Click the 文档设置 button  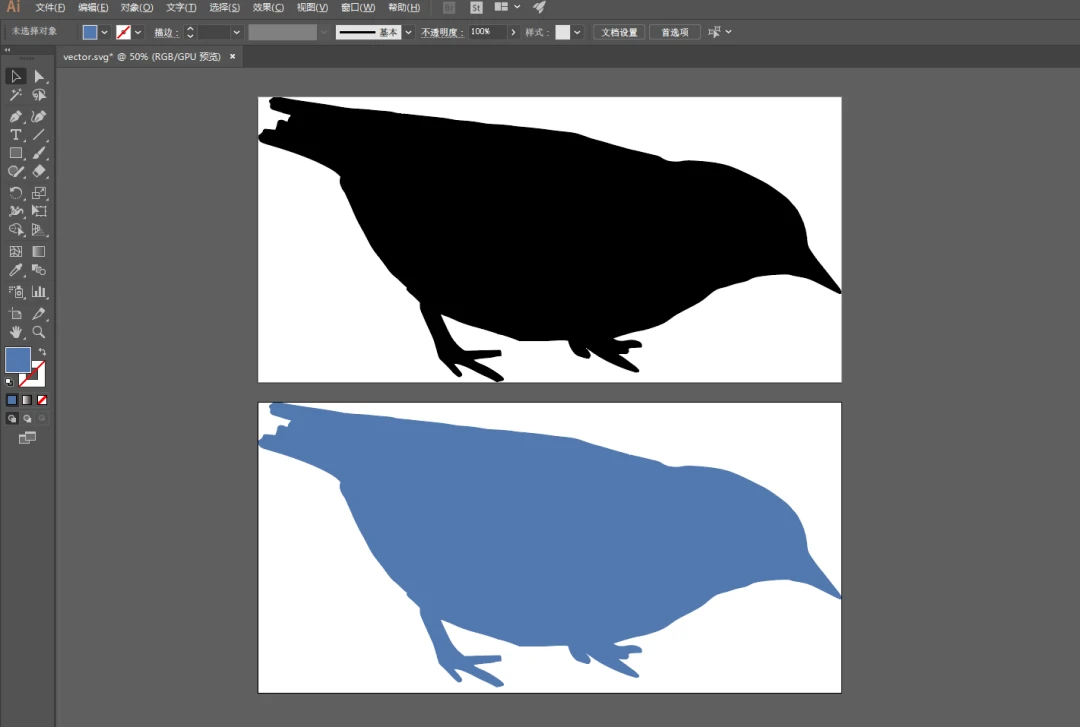pos(619,32)
